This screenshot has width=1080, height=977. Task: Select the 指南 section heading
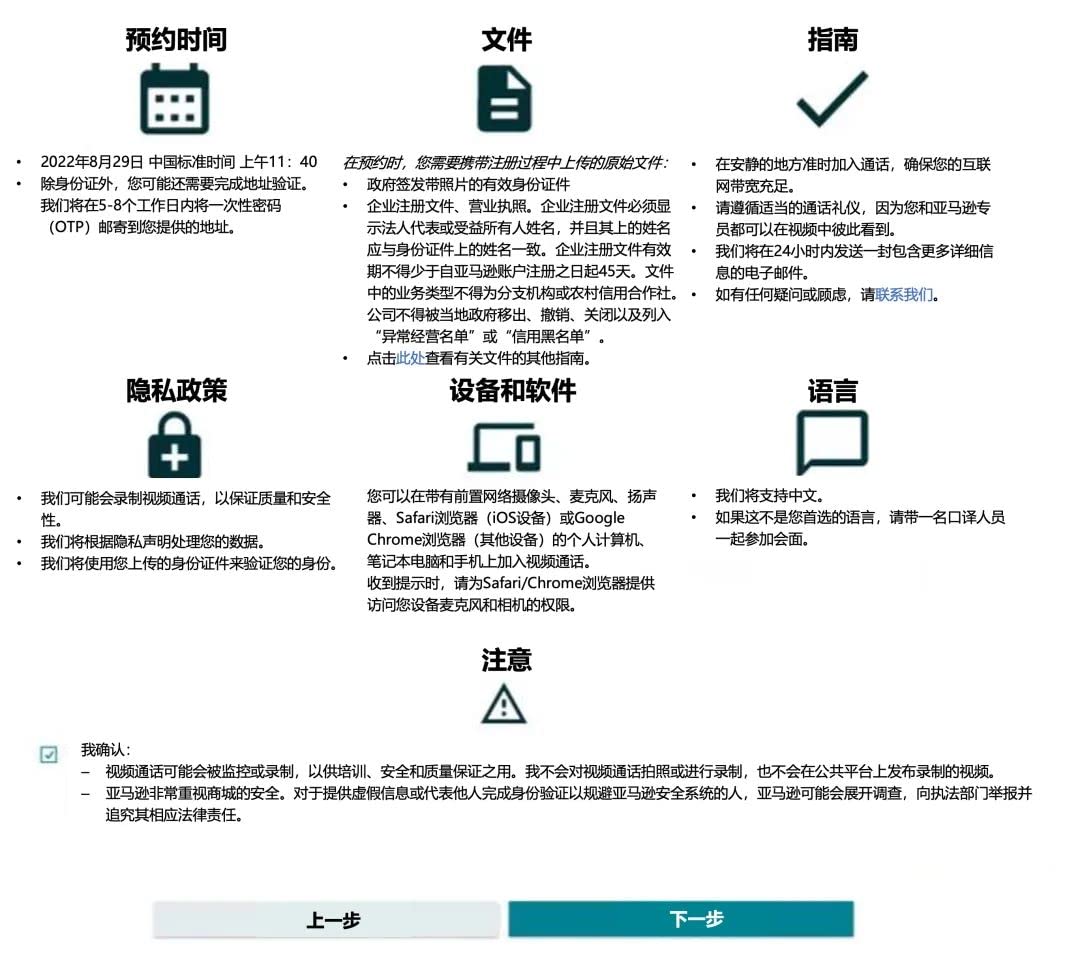click(832, 39)
